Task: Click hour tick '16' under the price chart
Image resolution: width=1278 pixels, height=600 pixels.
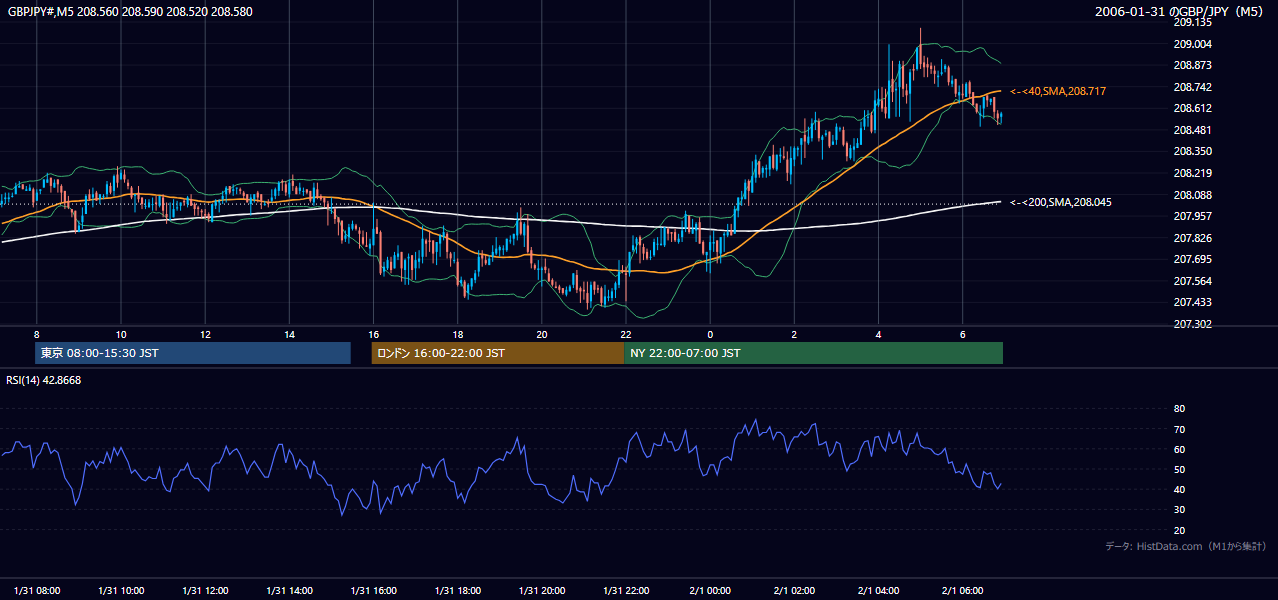Action: coord(374,334)
